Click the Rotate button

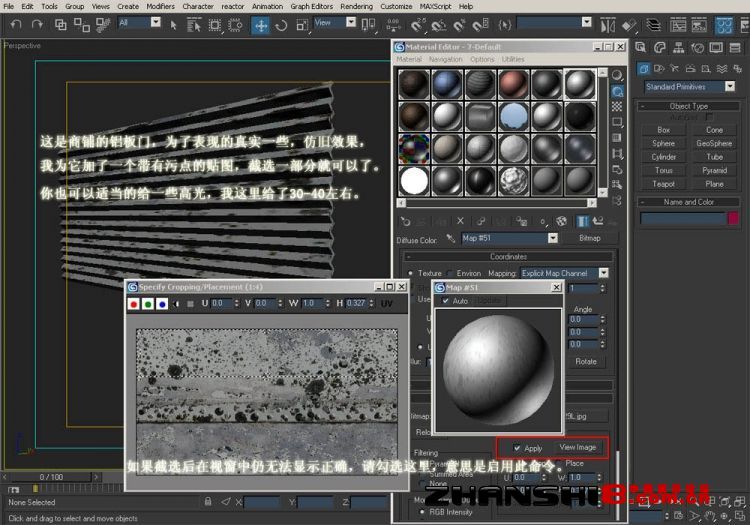[x=586, y=362]
